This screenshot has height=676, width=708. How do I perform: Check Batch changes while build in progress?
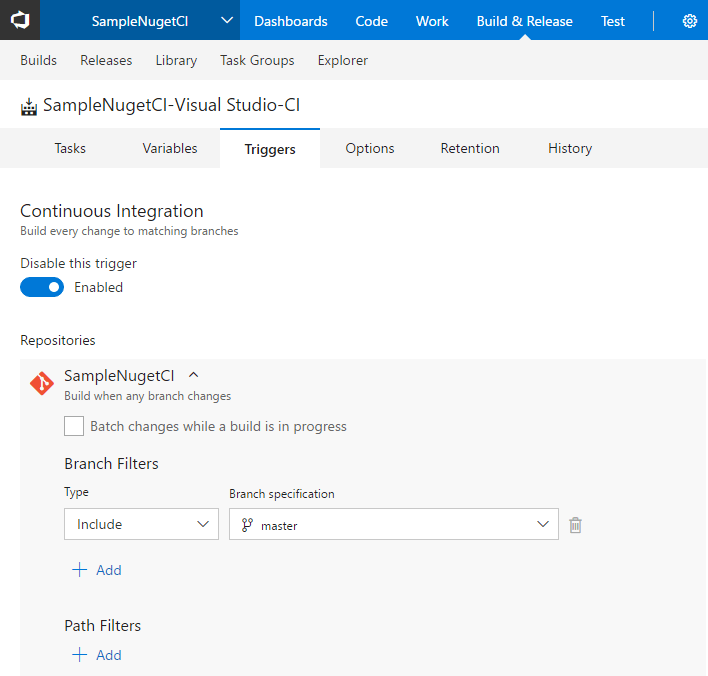coord(74,426)
